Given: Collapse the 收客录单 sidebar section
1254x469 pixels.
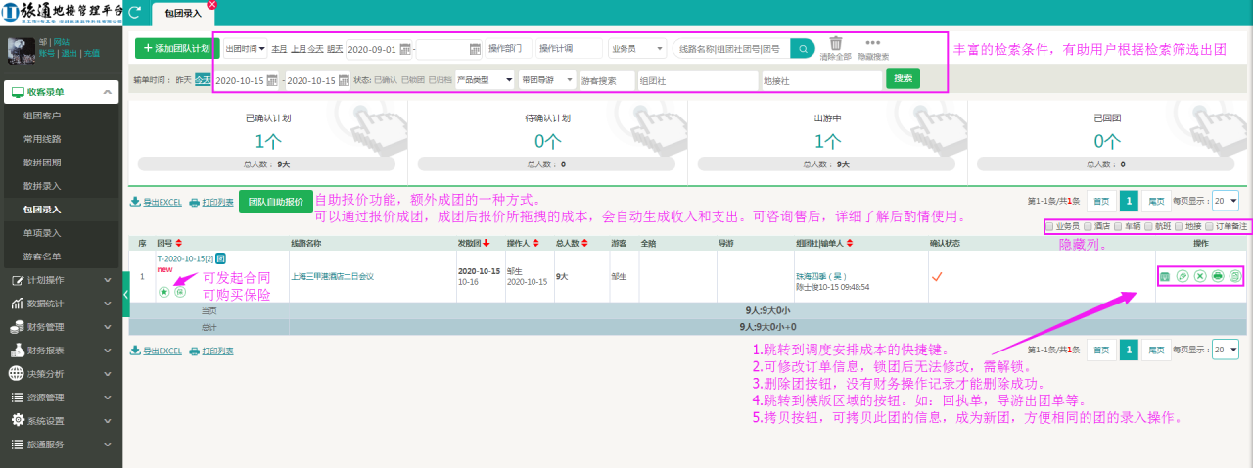Looking at the screenshot, I should point(60,93).
